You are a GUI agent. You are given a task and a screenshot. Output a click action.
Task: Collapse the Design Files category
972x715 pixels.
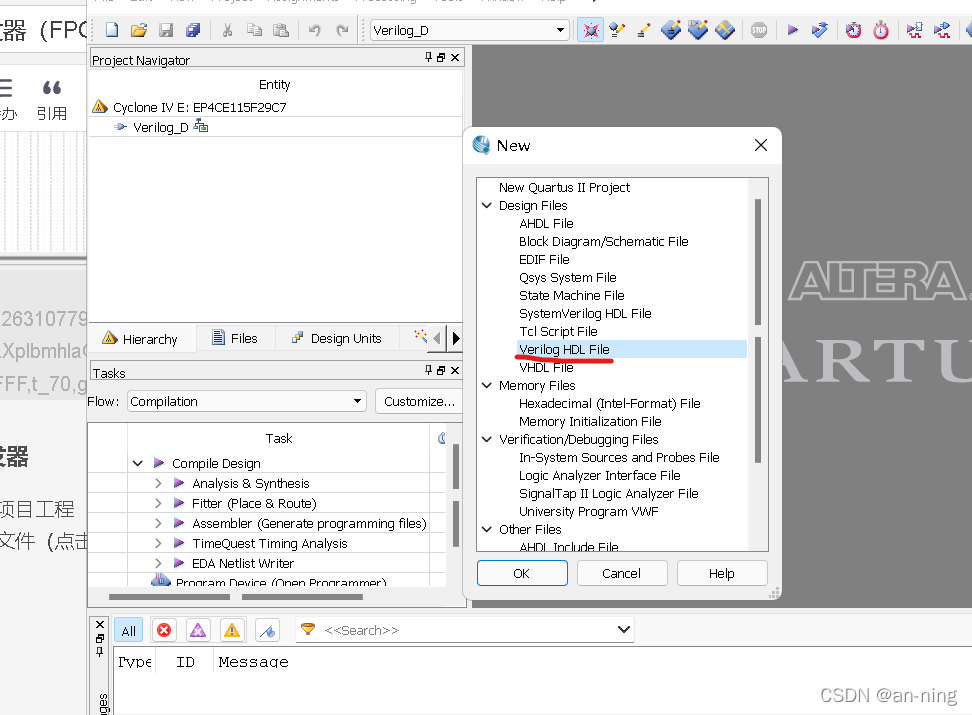tap(487, 205)
